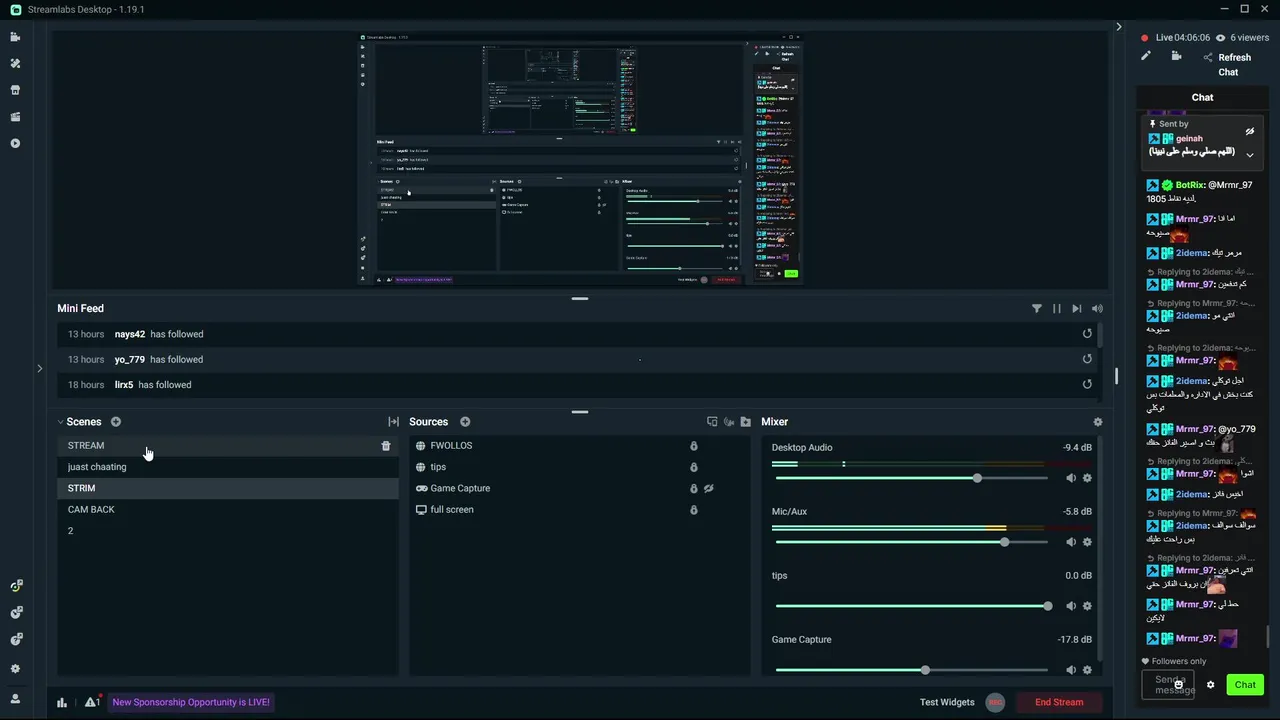Skip the current alert in Mini Feed
The height and width of the screenshot is (720, 1280).
click(x=1077, y=309)
